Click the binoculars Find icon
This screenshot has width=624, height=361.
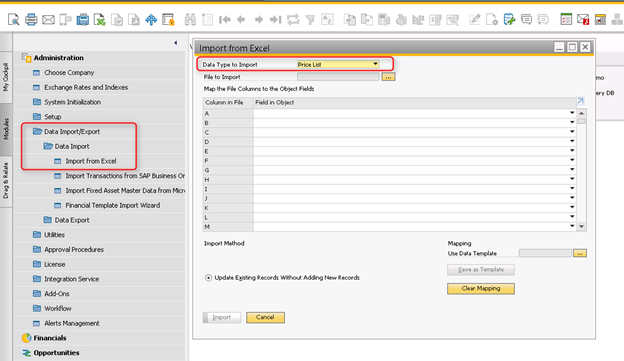pyautogui.click(x=190, y=19)
